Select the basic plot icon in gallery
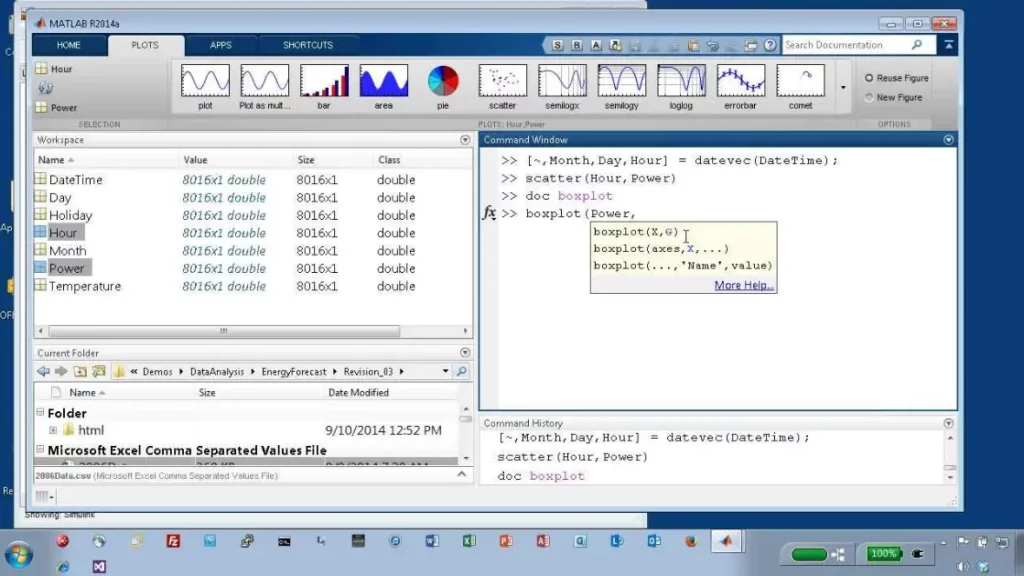 coord(205,82)
